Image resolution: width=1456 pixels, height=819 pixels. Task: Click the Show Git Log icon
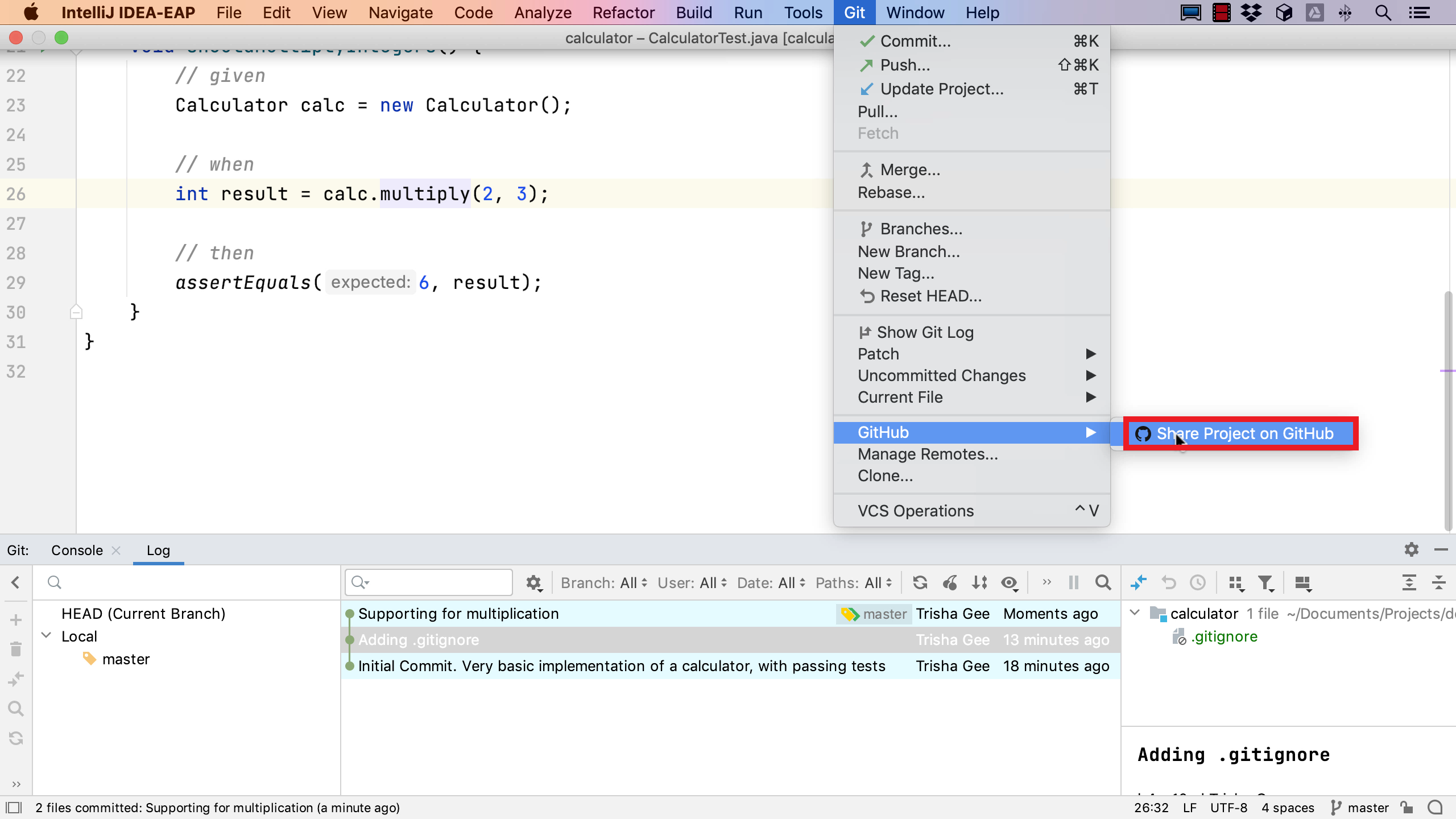[x=865, y=332]
